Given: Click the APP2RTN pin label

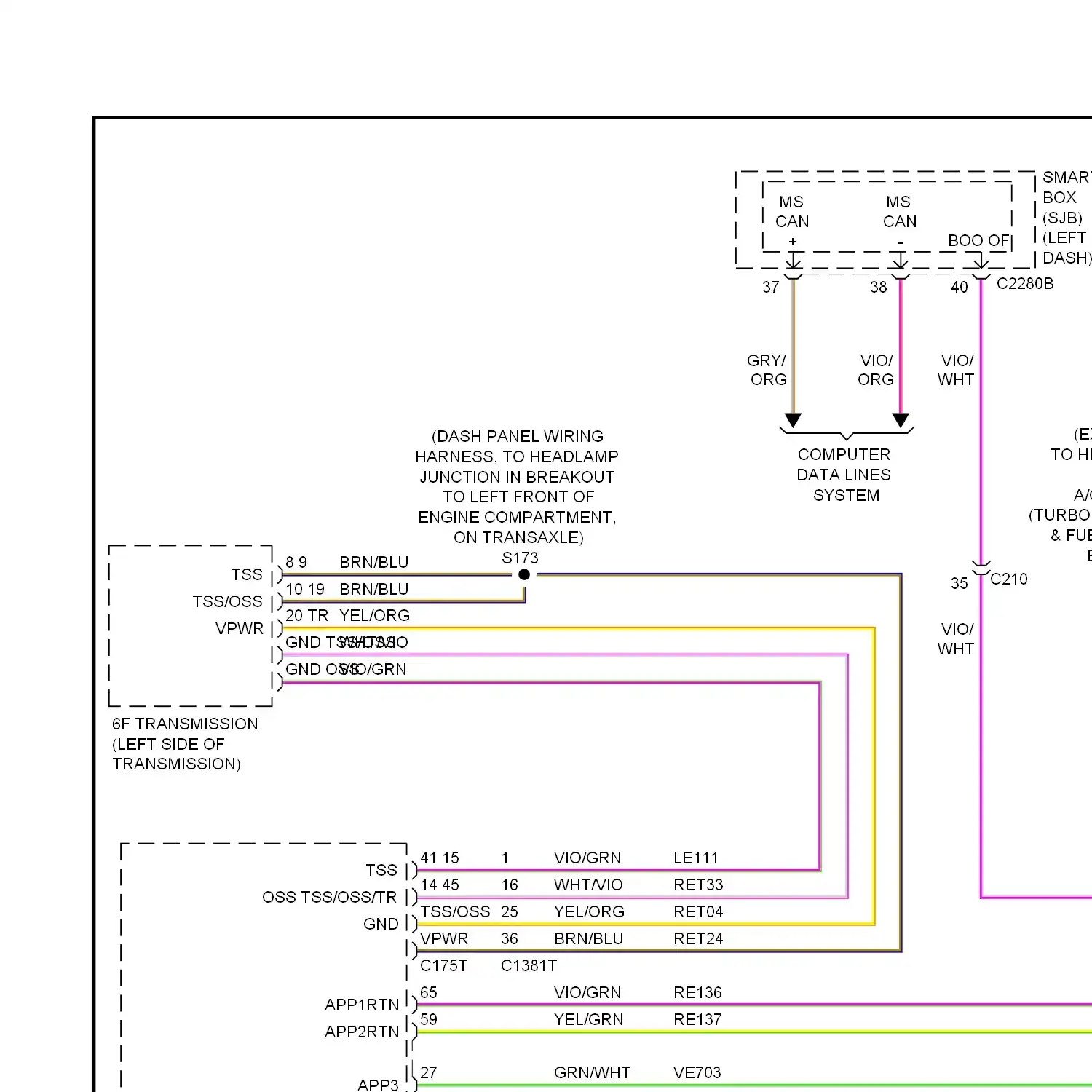Looking at the screenshot, I should [362, 1032].
